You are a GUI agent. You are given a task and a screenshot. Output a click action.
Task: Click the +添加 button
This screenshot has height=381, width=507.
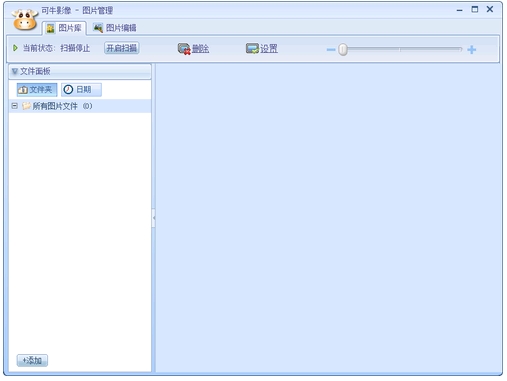32,360
